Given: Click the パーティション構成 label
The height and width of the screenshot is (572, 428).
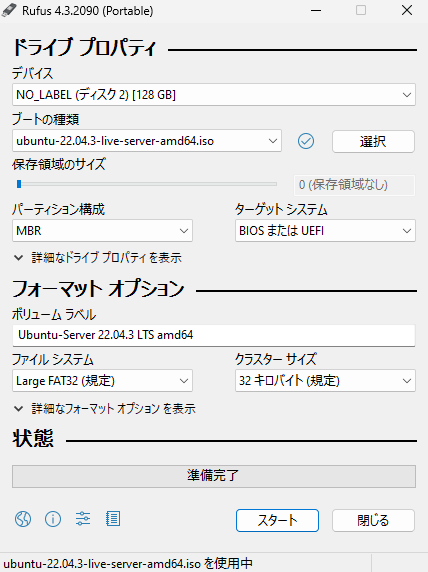Looking at the screenshot, I should tap(58, 209).
